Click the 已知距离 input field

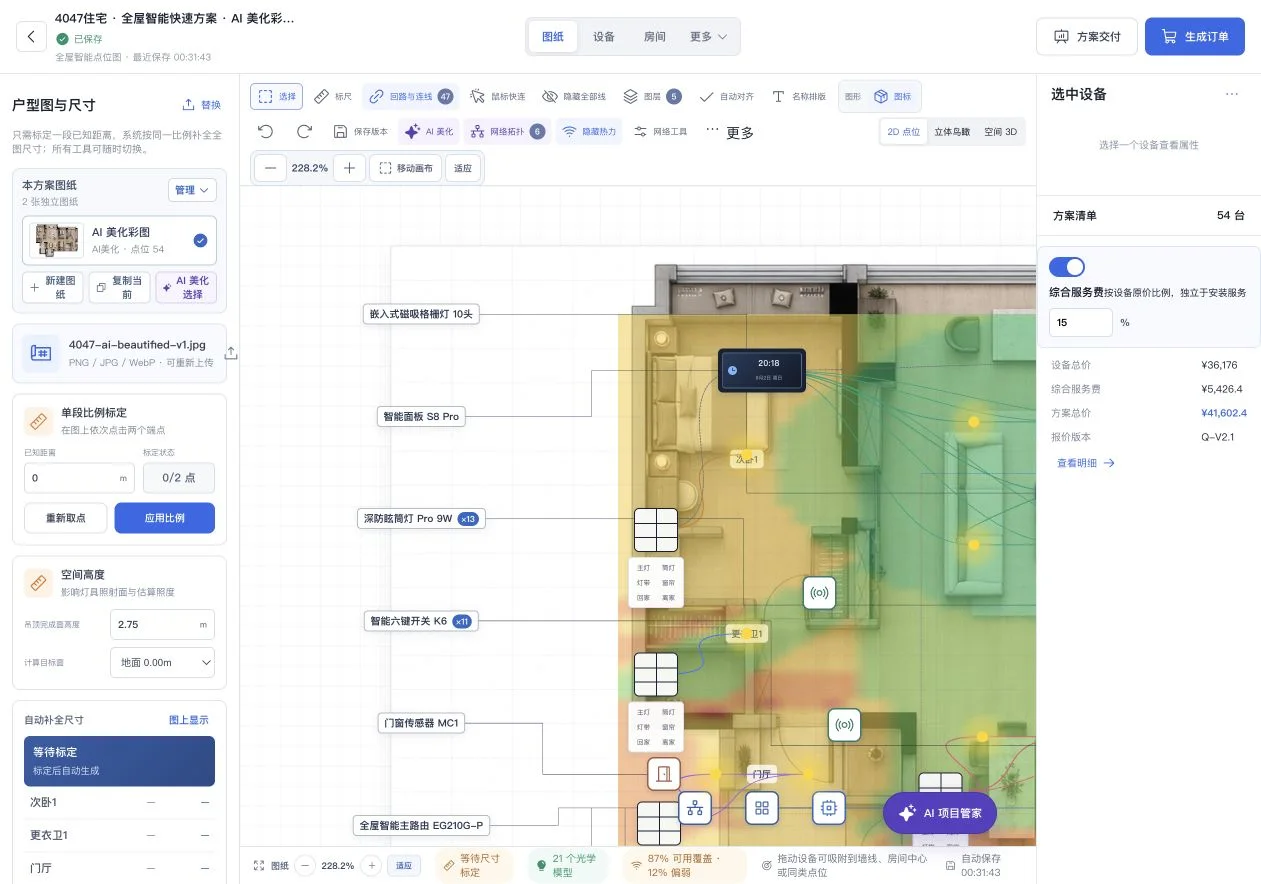(79, 478)
